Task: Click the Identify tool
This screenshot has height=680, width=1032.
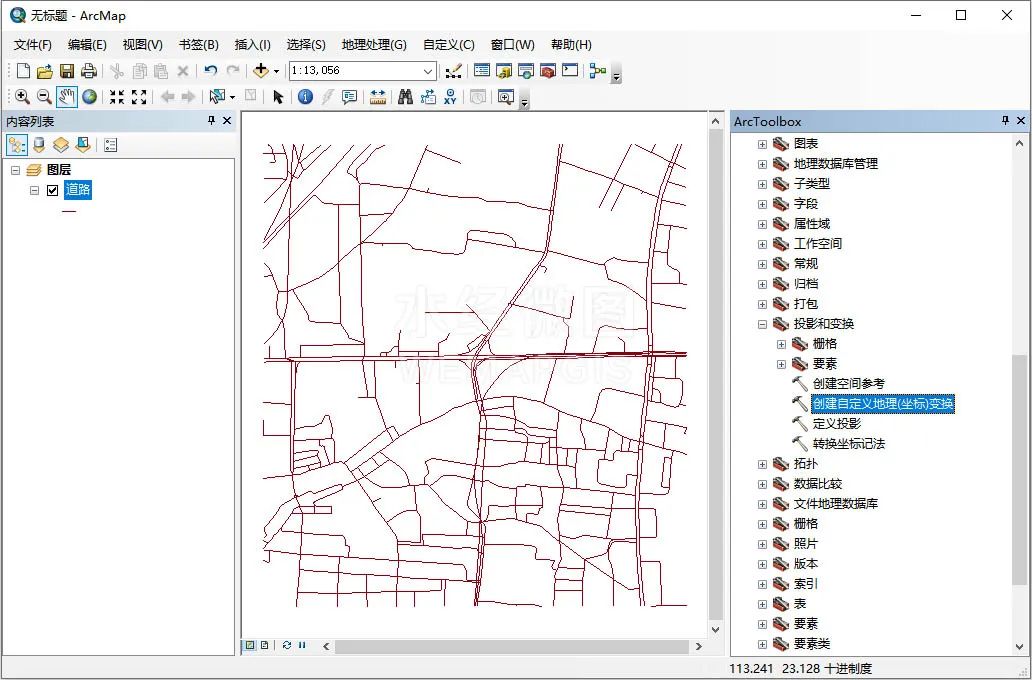Action: click(x=305, y=96)
